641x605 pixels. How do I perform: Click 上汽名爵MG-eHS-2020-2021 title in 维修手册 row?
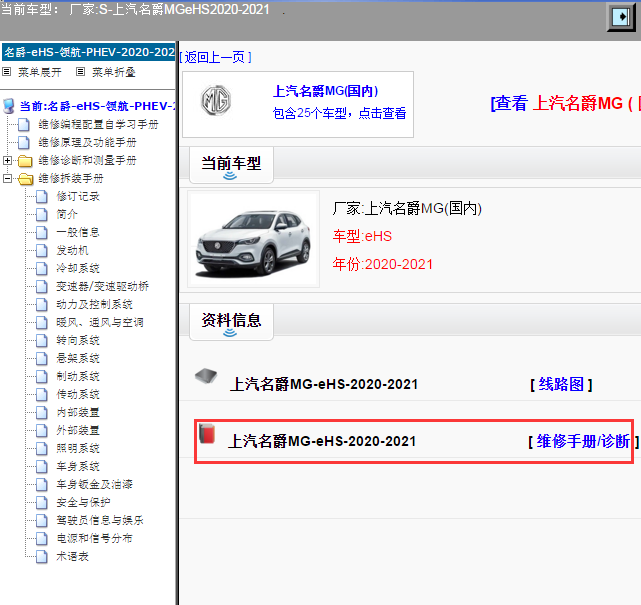click(x=322, y=441)
